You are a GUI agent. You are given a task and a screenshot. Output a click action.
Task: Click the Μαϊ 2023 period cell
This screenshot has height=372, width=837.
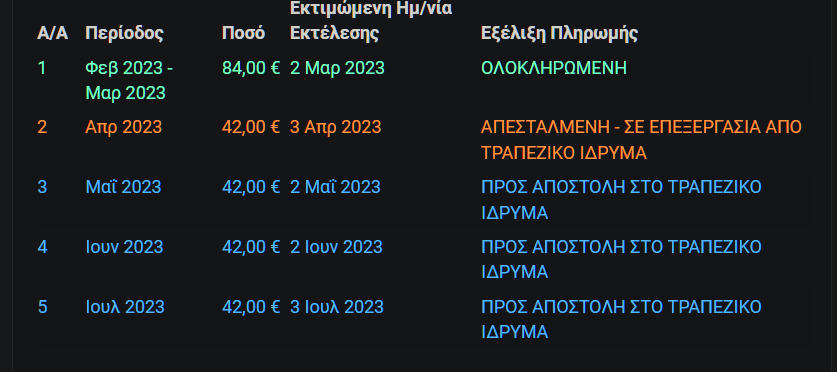123,187
